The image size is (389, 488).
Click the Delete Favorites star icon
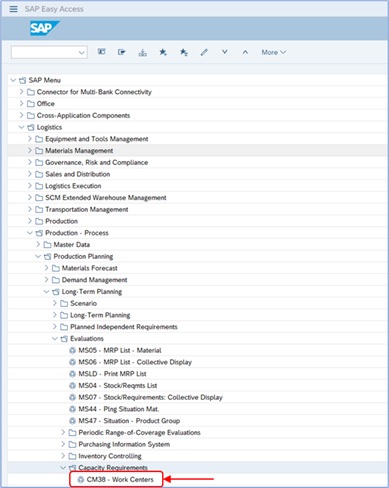[183, 52]
